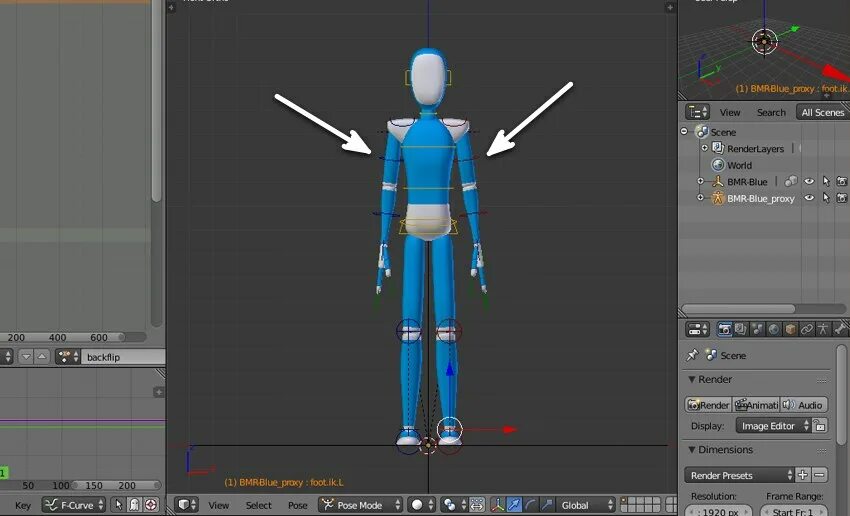
Task: Add a render preset with plus
Action: click(x=803, y=475)
